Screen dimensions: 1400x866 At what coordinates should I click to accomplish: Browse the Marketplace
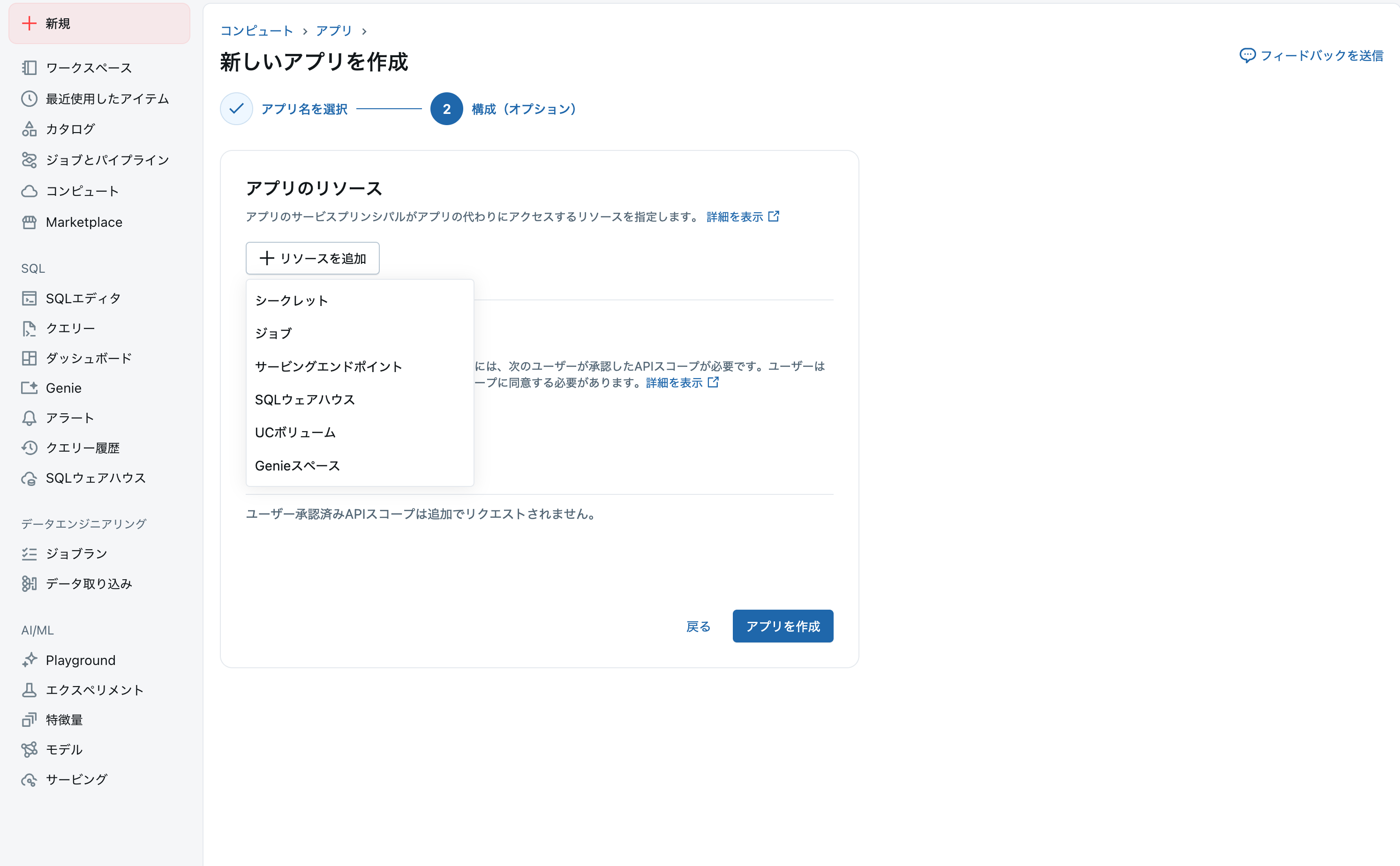[x=83, y=222]
